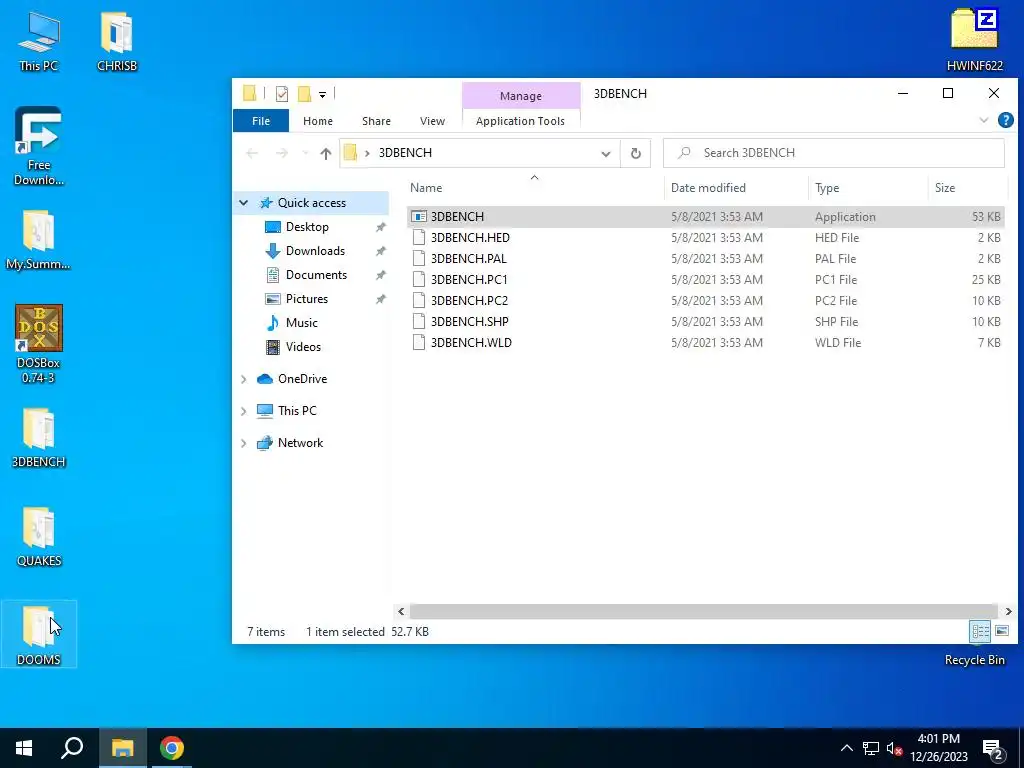Switch to the Share ribbon tab
Viewport: 1024px width, 768px height.
point(376,121)
